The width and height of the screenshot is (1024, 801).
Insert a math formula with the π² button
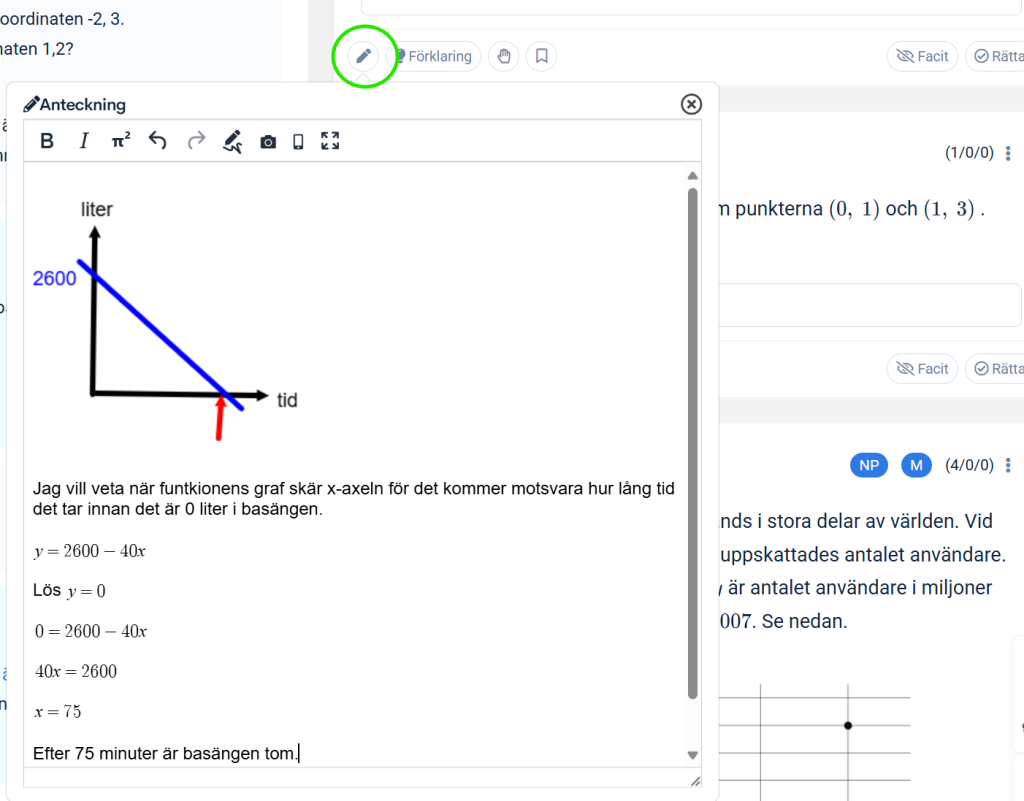point(120,141)
